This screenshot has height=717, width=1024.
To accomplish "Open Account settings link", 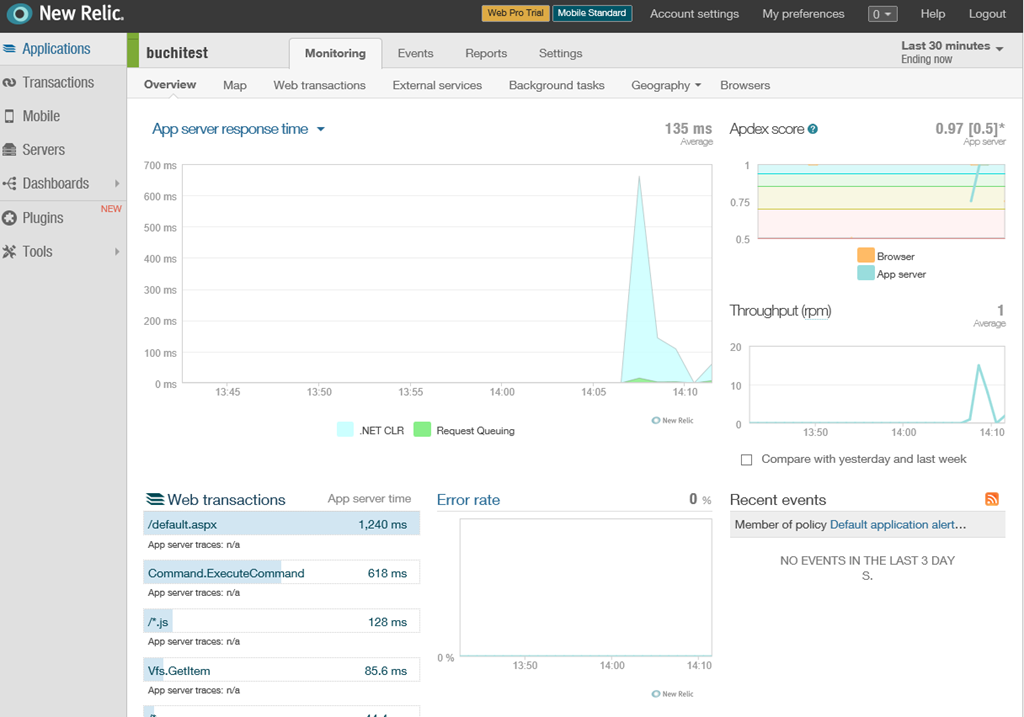I will coord(694,14).
